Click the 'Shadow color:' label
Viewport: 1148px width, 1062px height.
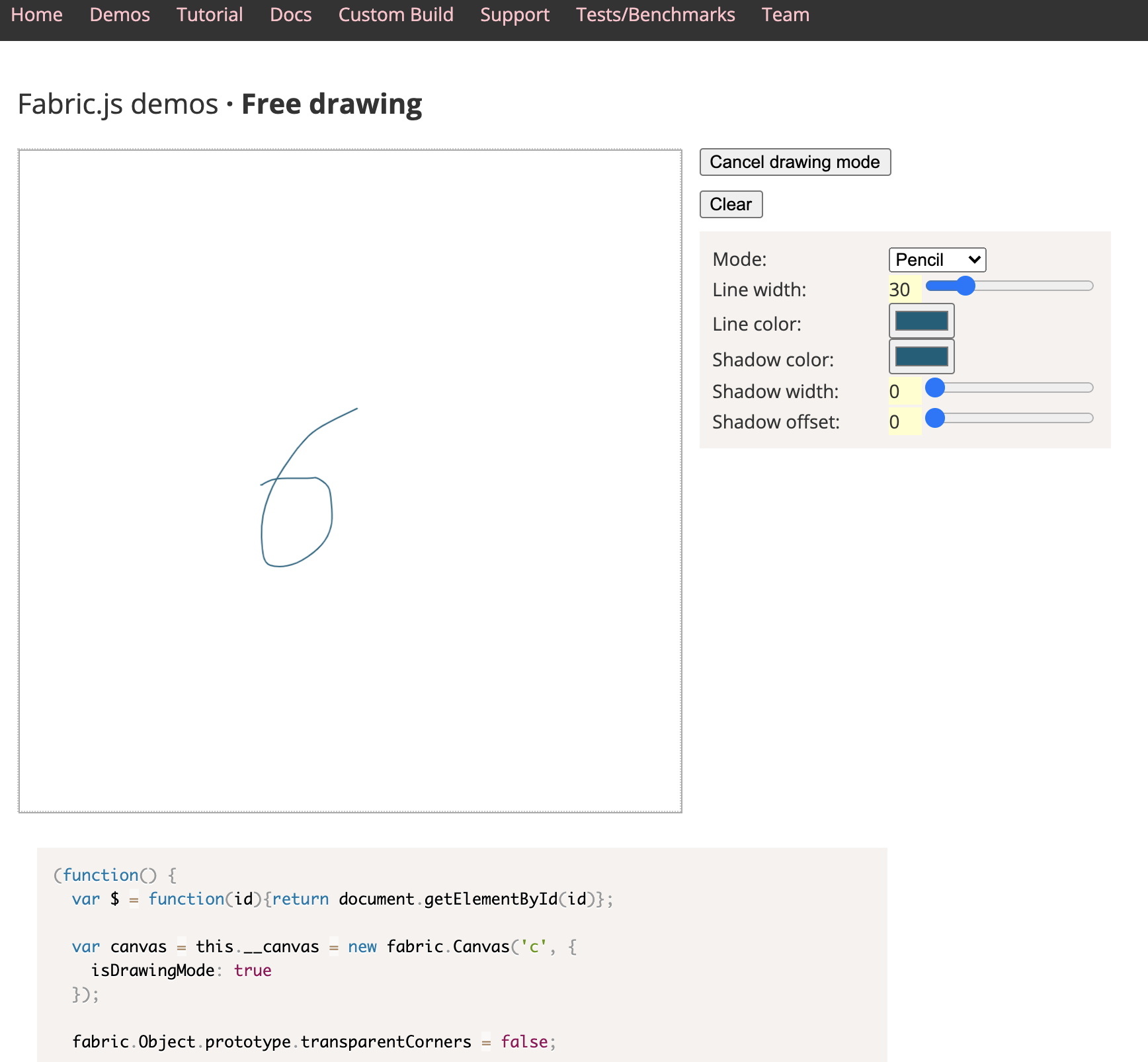pyautogui.click(x=773, y=360)
